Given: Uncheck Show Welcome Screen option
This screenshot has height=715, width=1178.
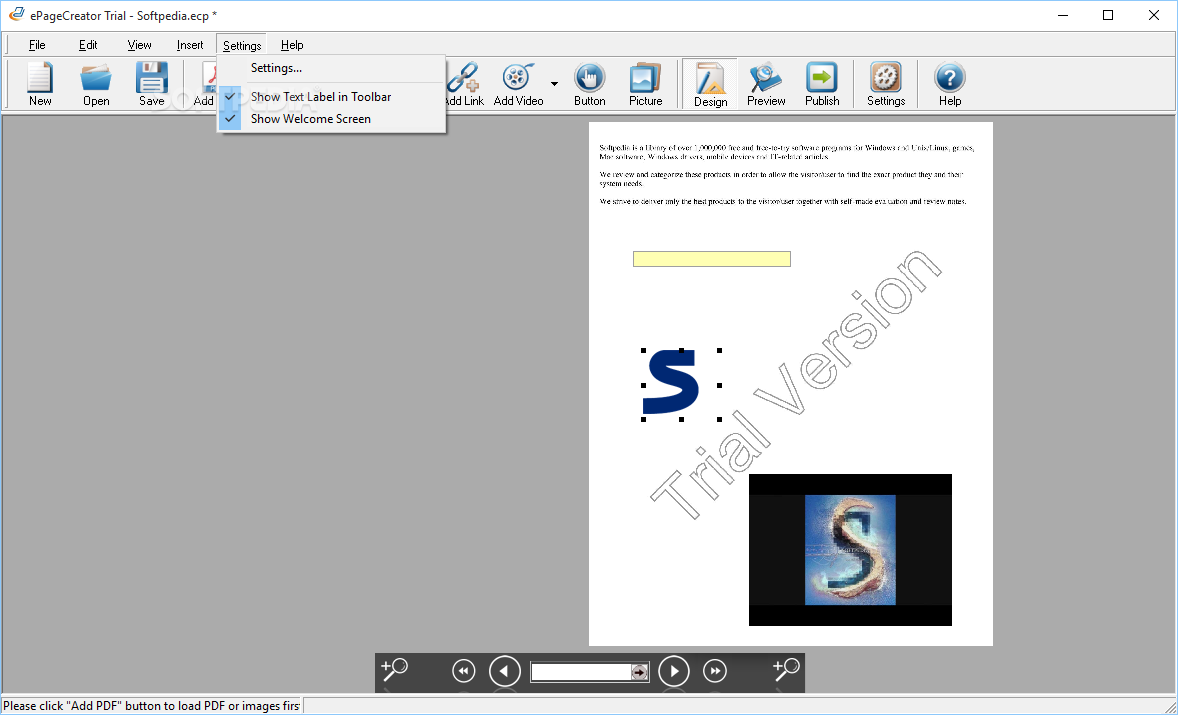Looking at the screenshot, I should pyautogui.click(x=331, y=119).
